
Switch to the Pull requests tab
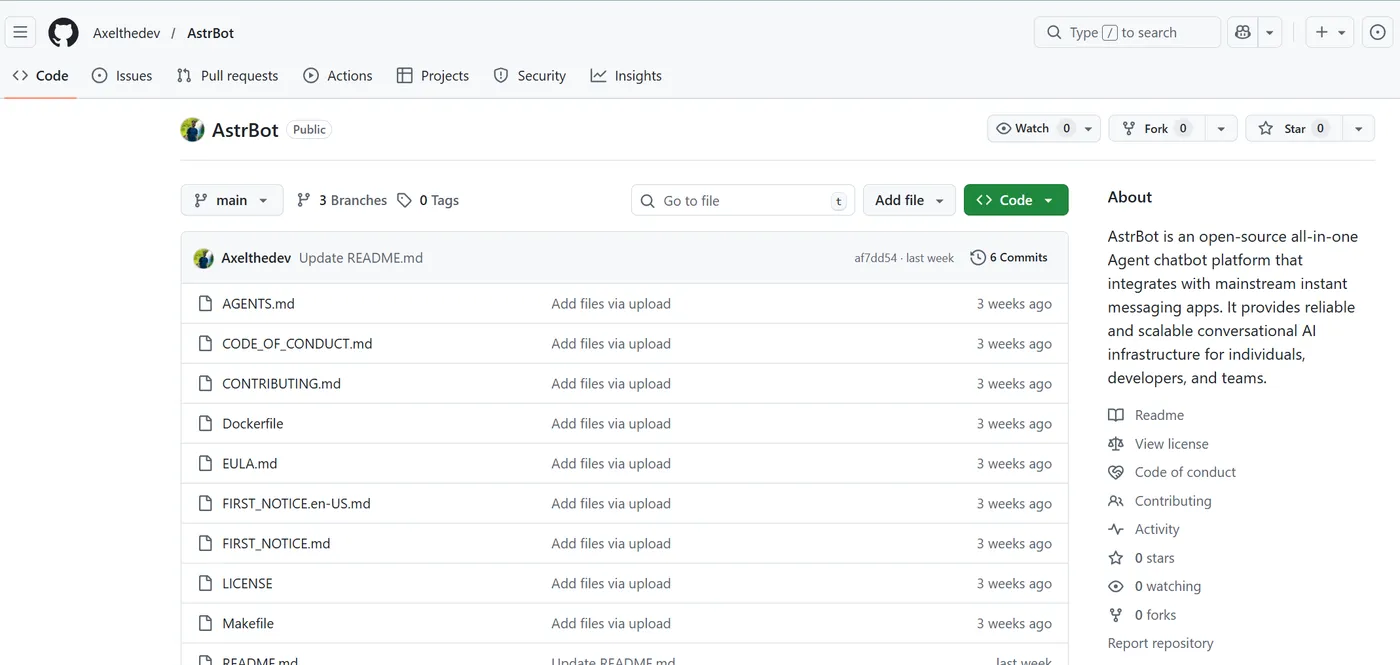point(227,76)
